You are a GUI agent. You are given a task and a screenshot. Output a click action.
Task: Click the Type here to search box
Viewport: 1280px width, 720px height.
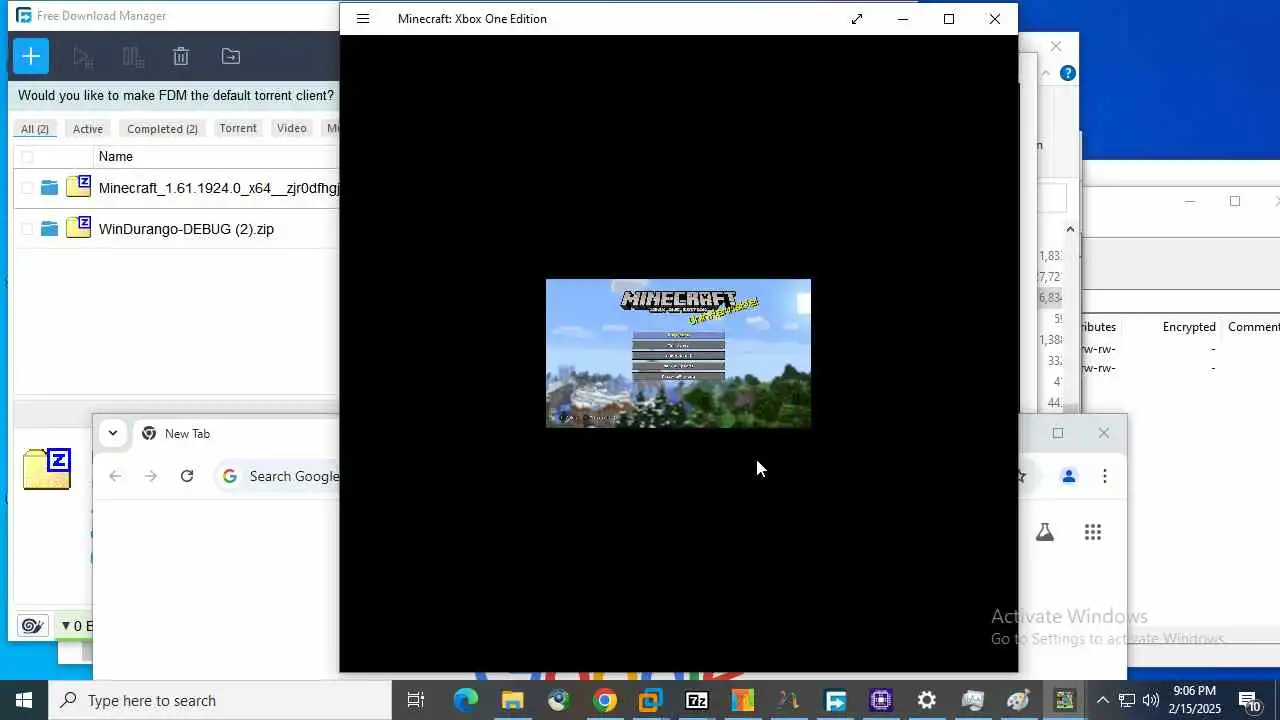tap(220, 700)
